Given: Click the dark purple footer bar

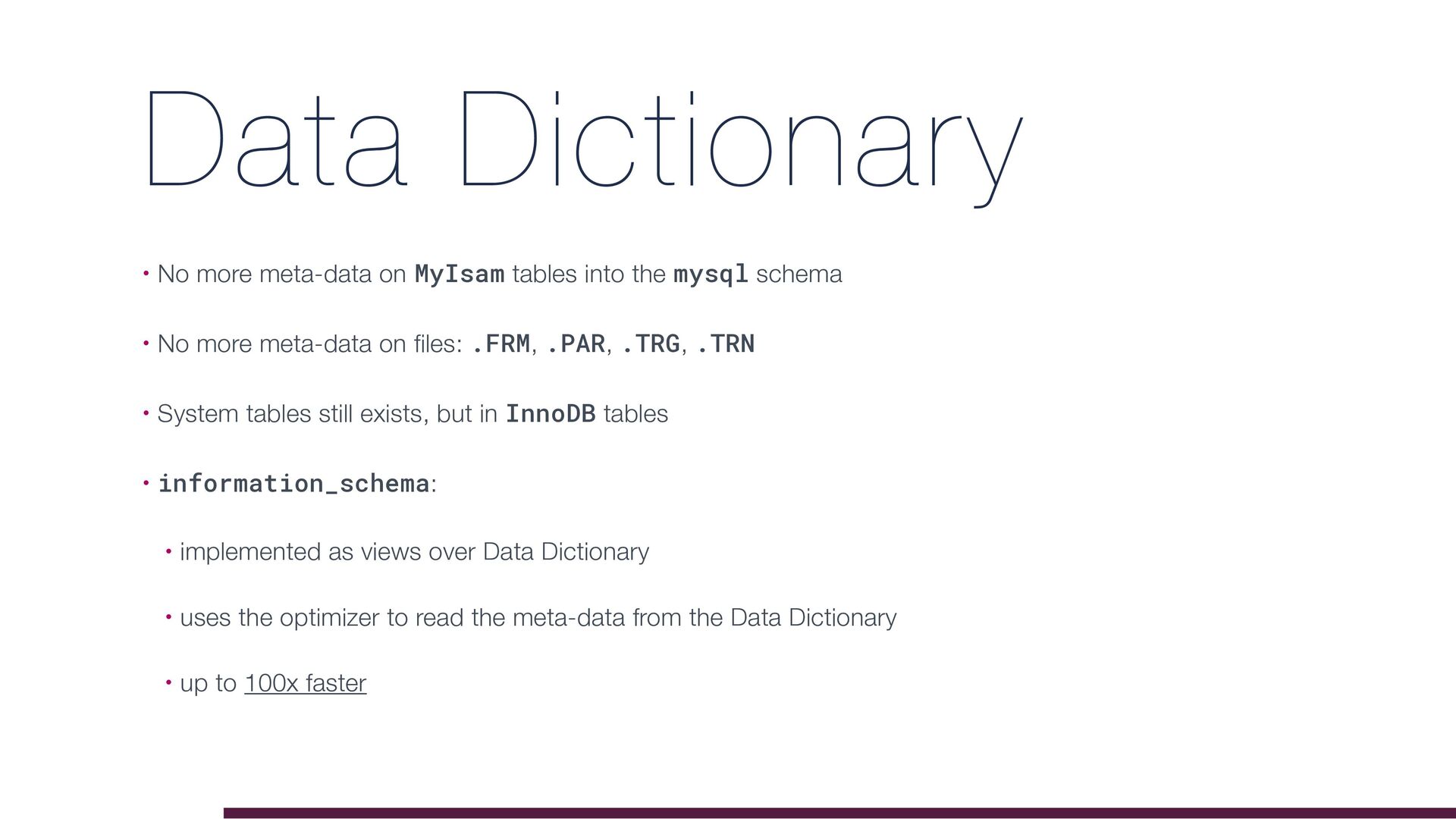Looking at the screenshot, I should coord(839,813).
